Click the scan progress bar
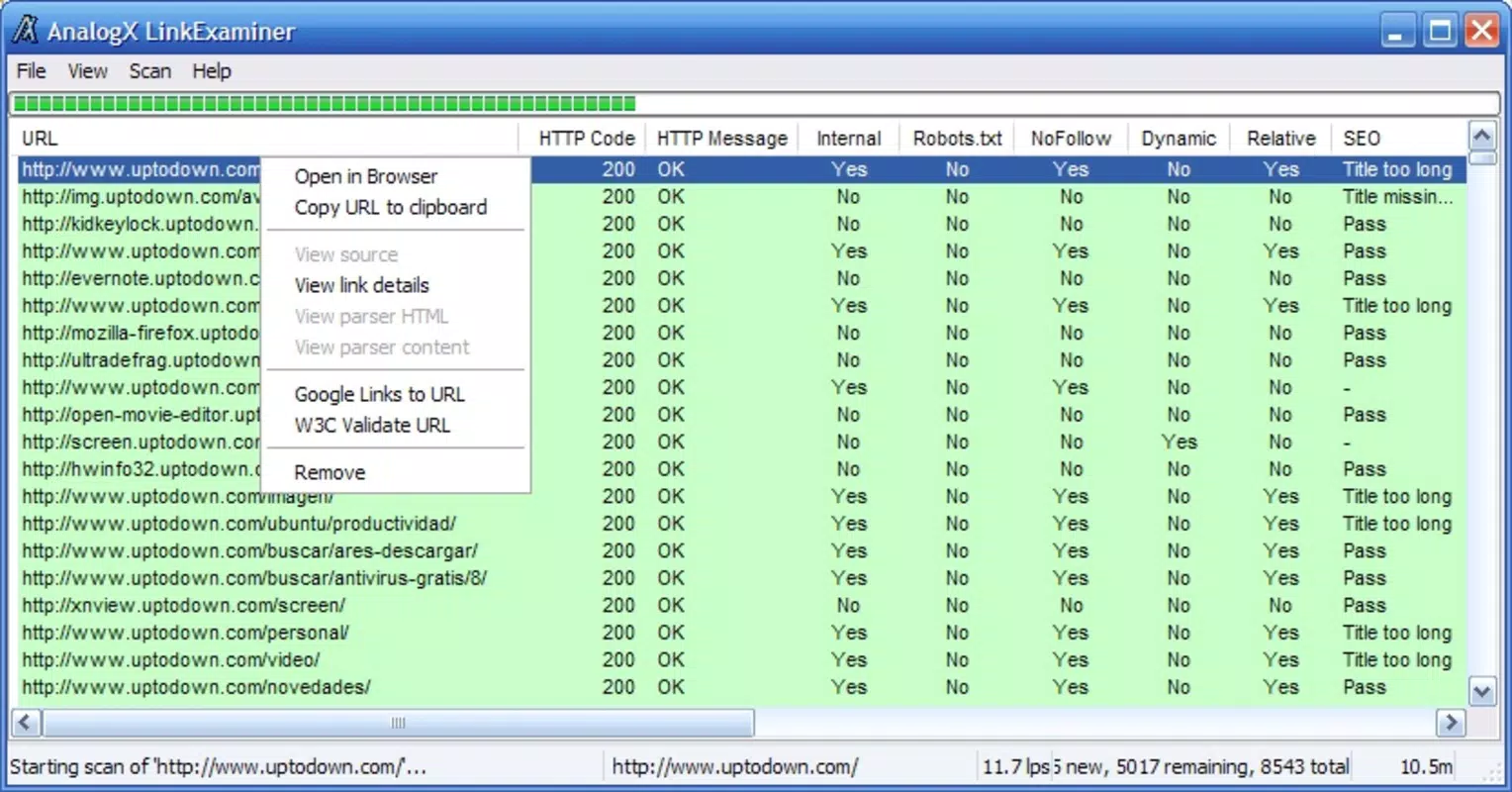Screen dimensions: 1512x792 click(755, 103)
